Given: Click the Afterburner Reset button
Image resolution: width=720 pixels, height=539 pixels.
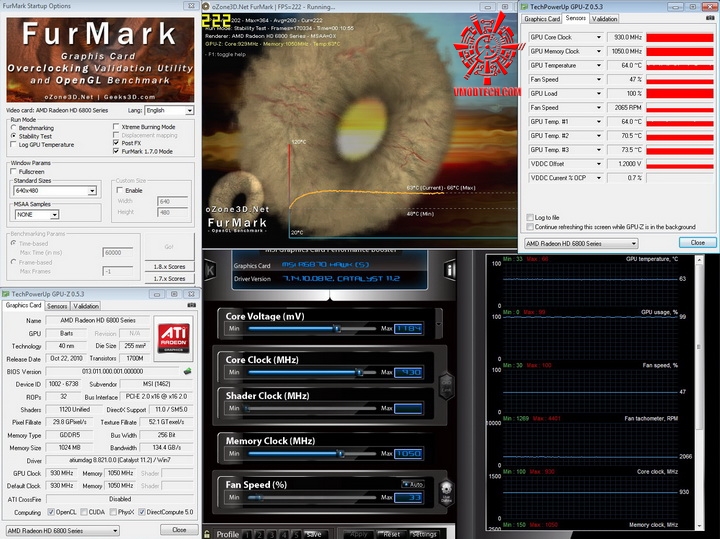Looking at the screenshot, I should (x=392, y=534).
